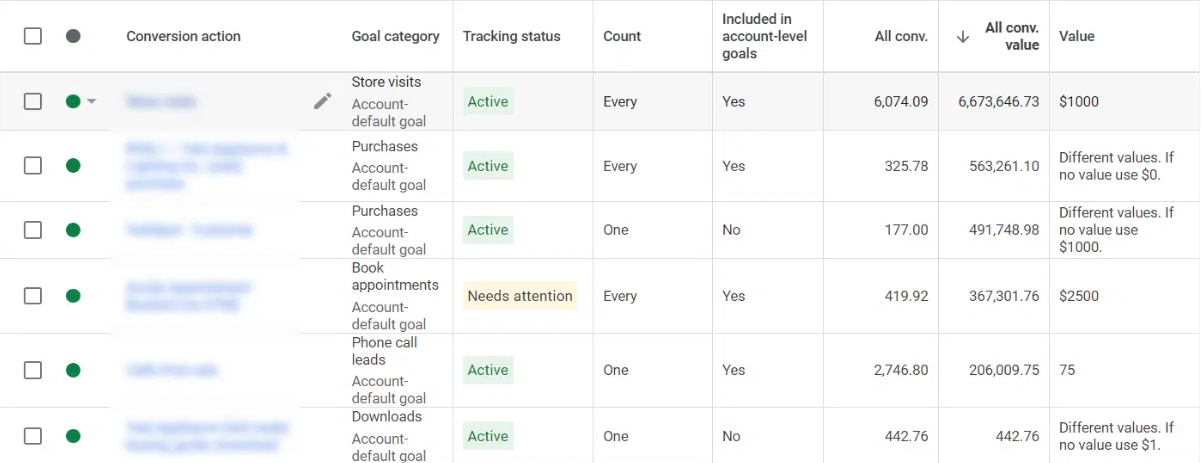Check the box for the Store visits row
The image size is (1204, 463).
(33, 101)
